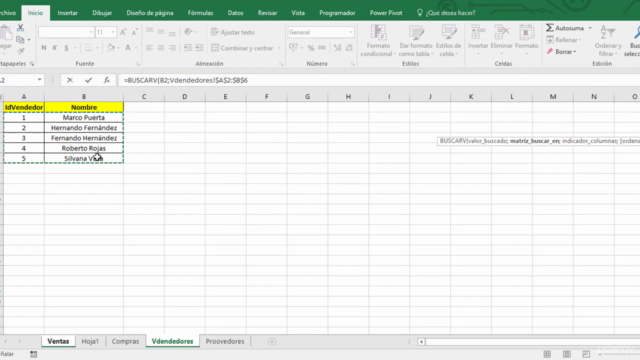
Task: Toggle Ajustar texto wrap
Action: (233, 32)
